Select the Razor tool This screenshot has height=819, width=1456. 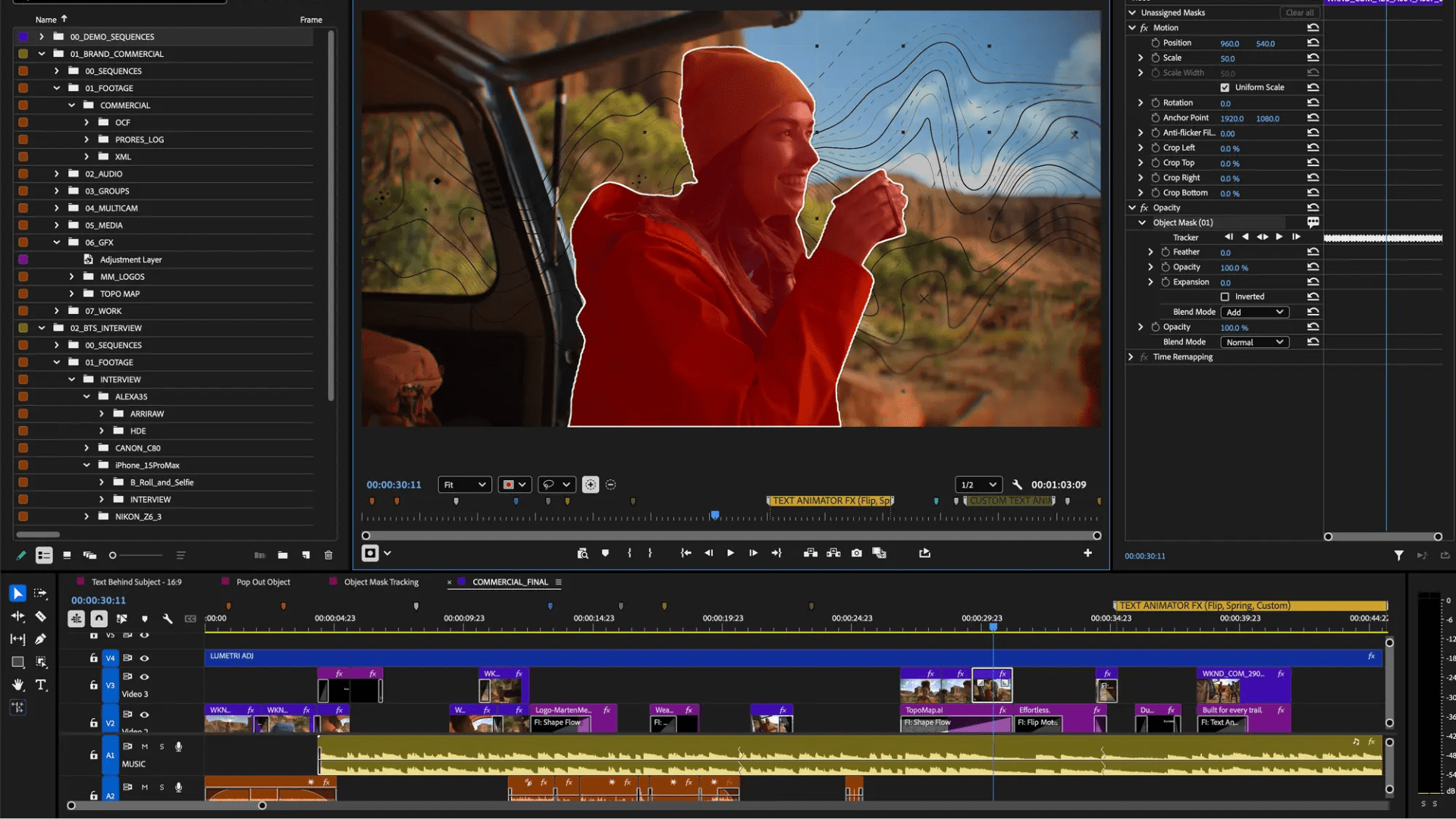pyautogui.click(x=41, y=617)
